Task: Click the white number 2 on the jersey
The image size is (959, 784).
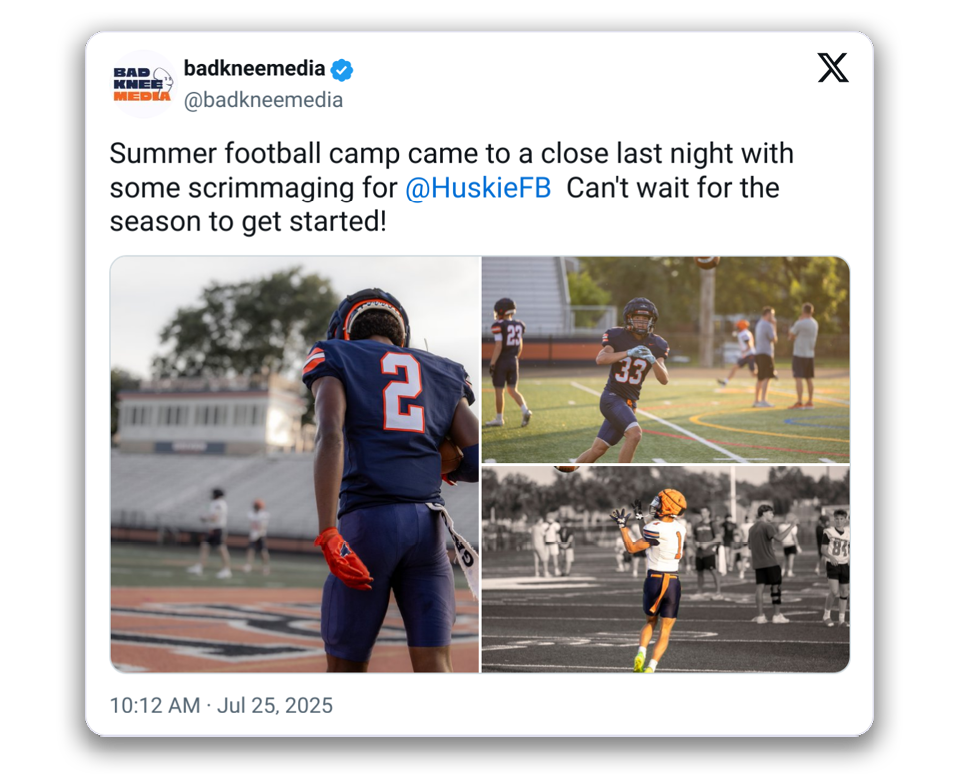Action: click(x=402, y=391)
